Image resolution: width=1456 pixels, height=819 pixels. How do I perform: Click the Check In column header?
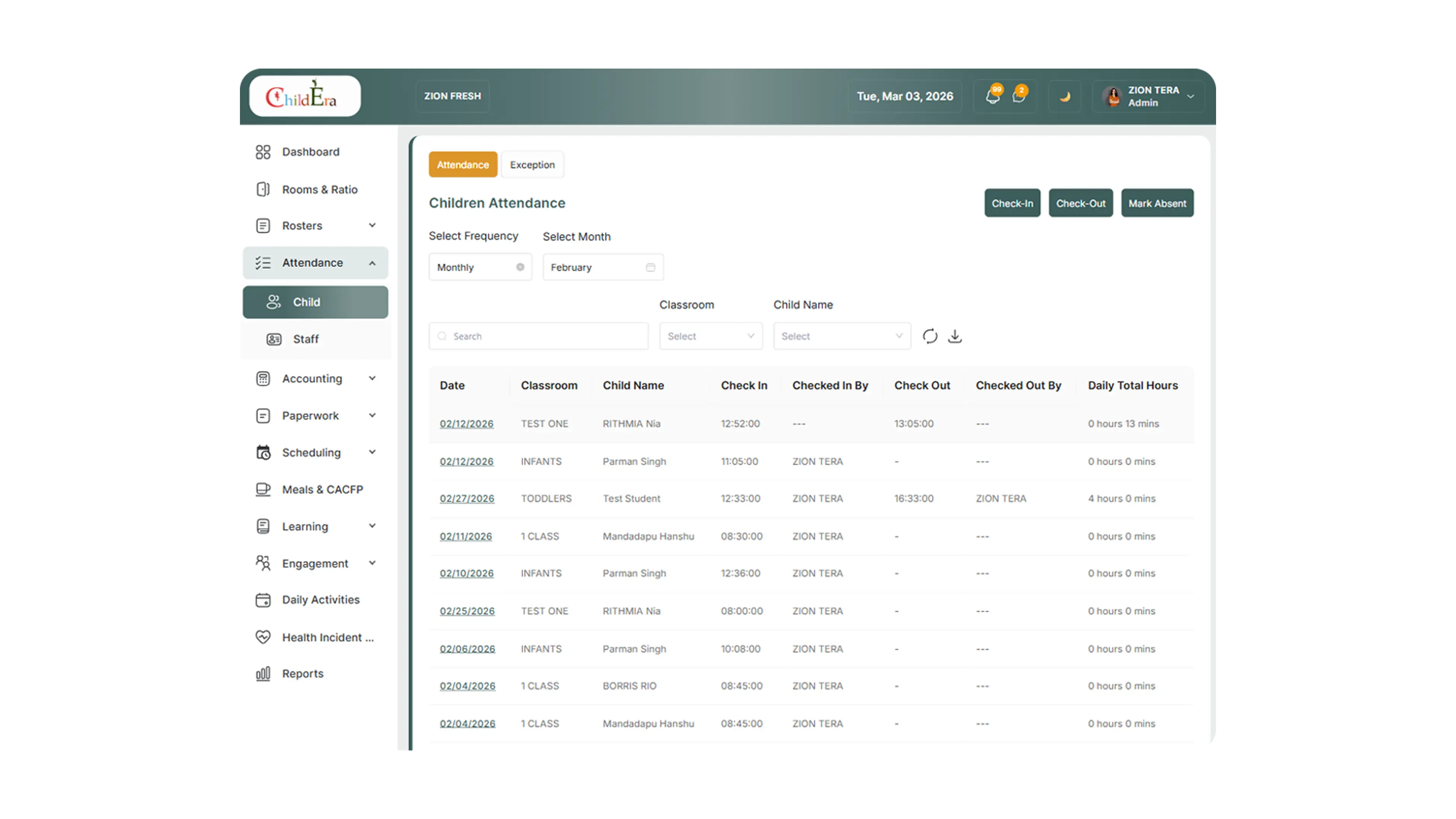pos(745,386)
